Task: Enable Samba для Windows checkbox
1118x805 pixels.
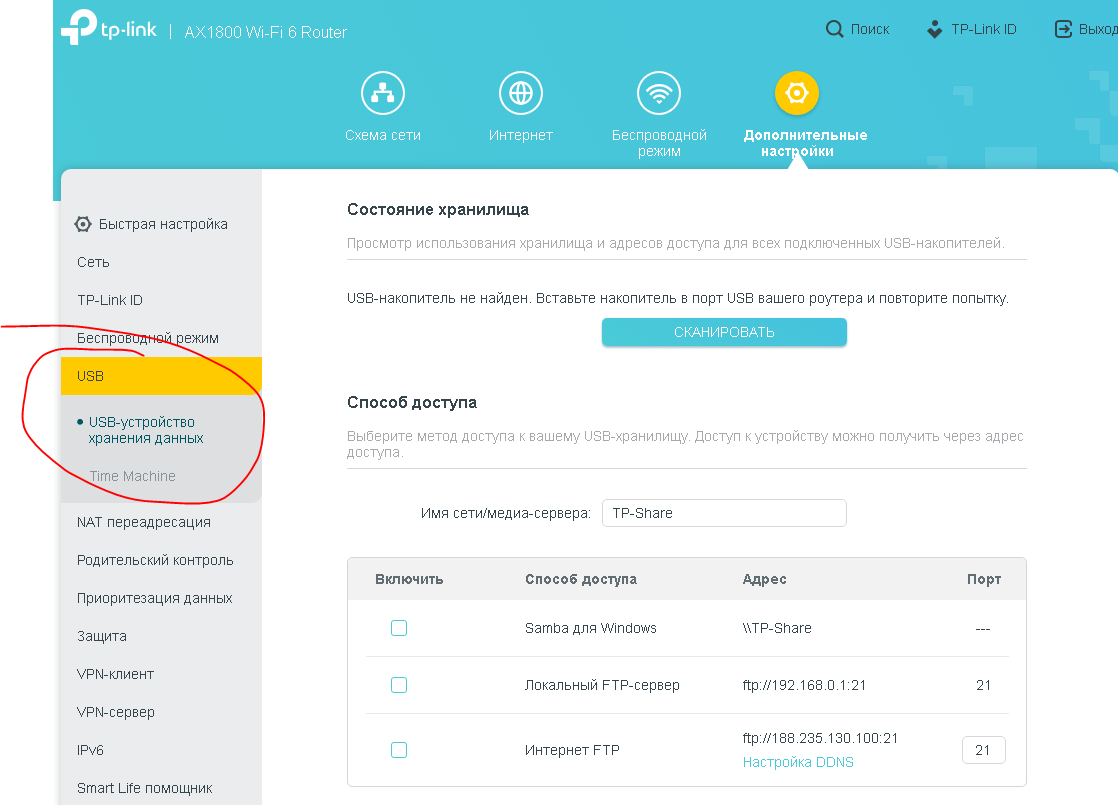Action: pos(399,628)
